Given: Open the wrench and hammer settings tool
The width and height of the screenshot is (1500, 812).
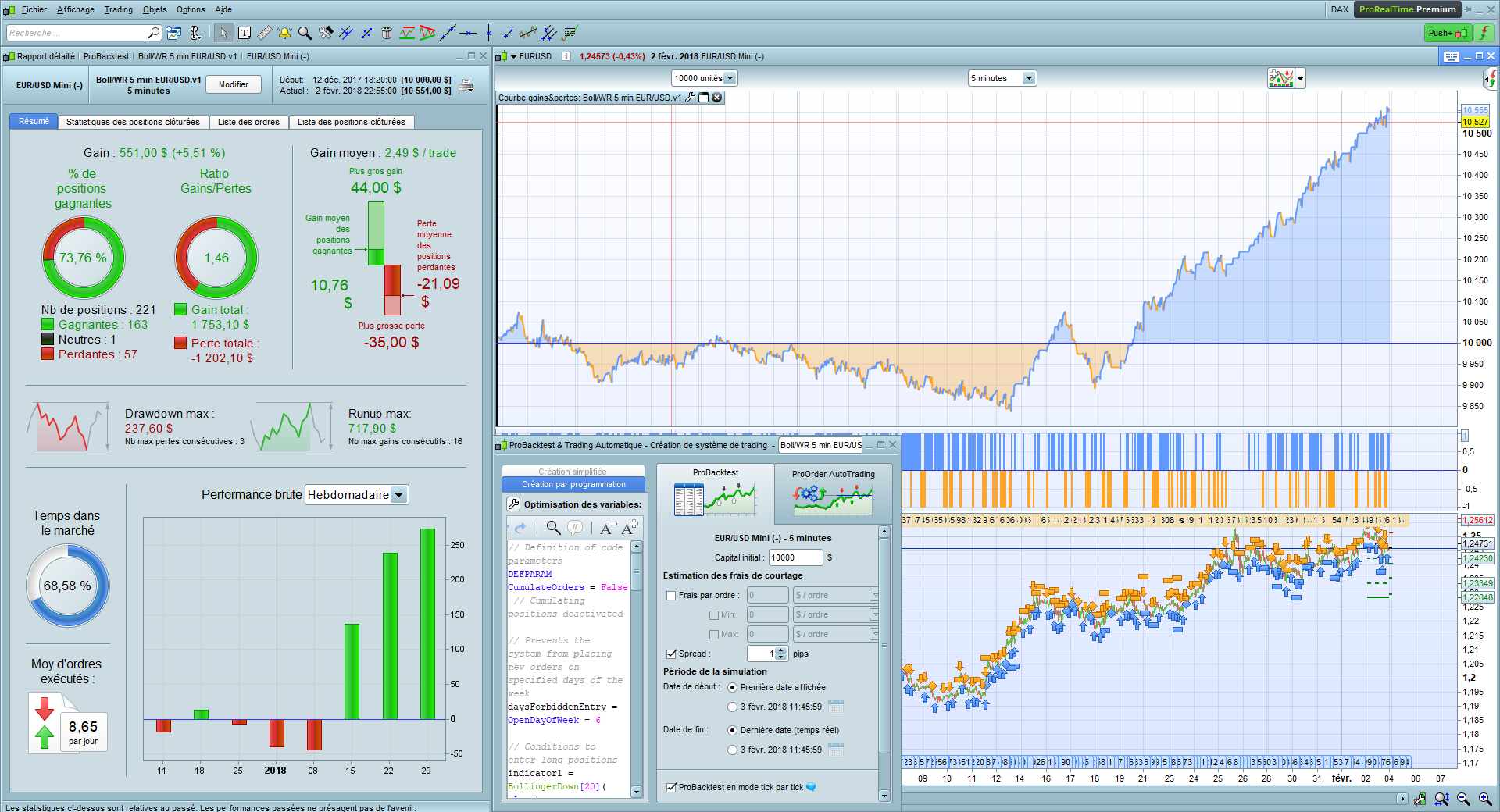Looking at the screenshot, I should point(326,33).
